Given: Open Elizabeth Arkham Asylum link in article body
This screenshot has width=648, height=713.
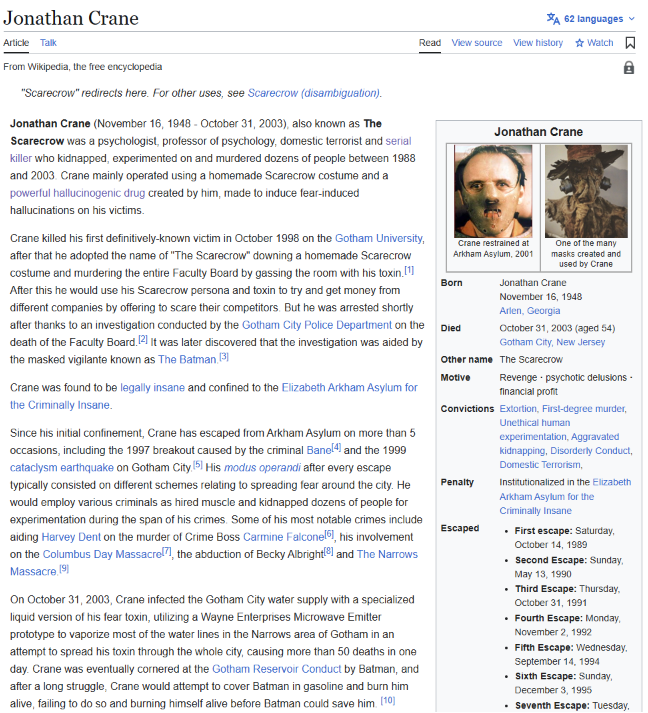Looking at the screenshot, I should pos(349,387).
